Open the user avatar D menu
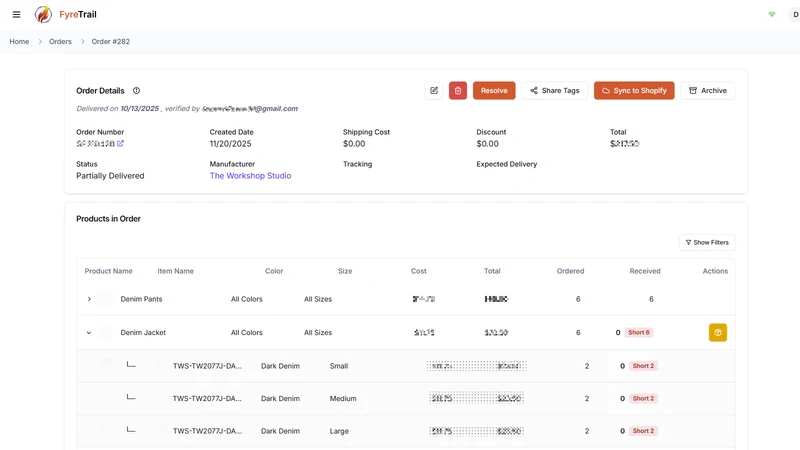The height and width of the screenshot is (450, 800). 795,14
